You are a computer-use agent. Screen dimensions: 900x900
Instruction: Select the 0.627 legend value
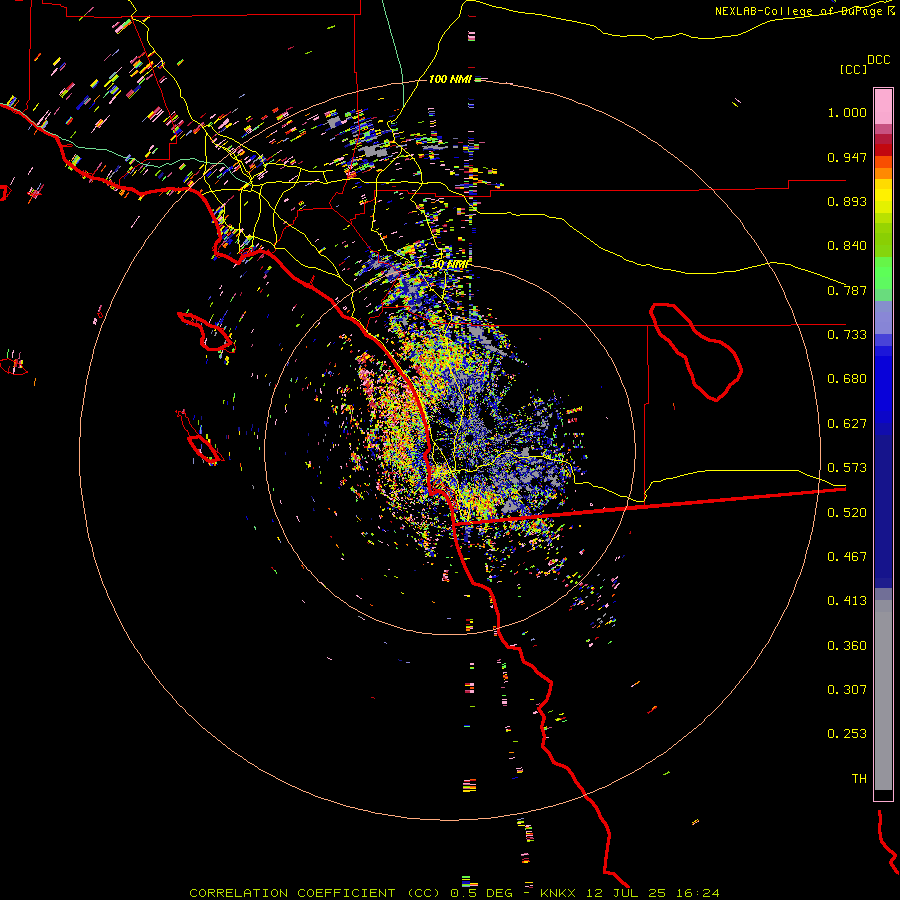coord(847,424)
